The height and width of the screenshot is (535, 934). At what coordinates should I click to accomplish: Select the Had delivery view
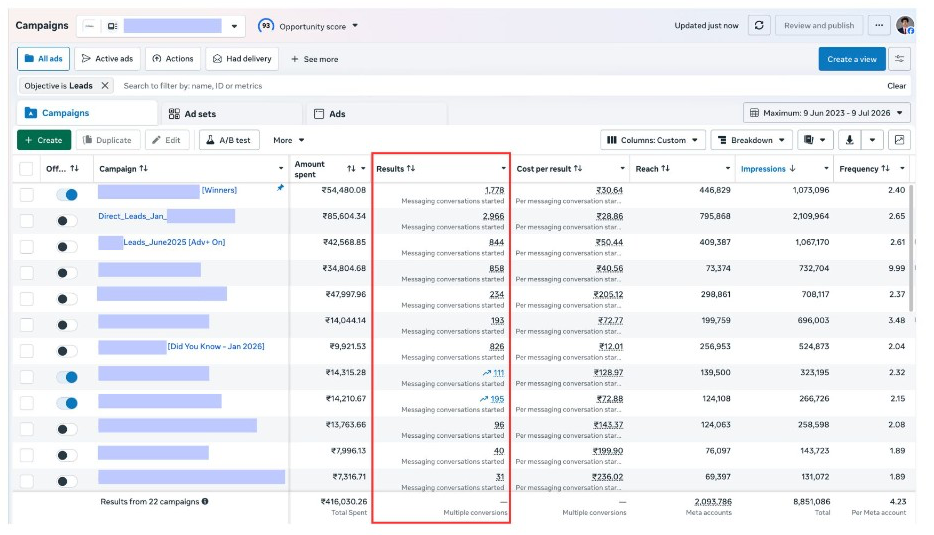[x=242, y=59]
